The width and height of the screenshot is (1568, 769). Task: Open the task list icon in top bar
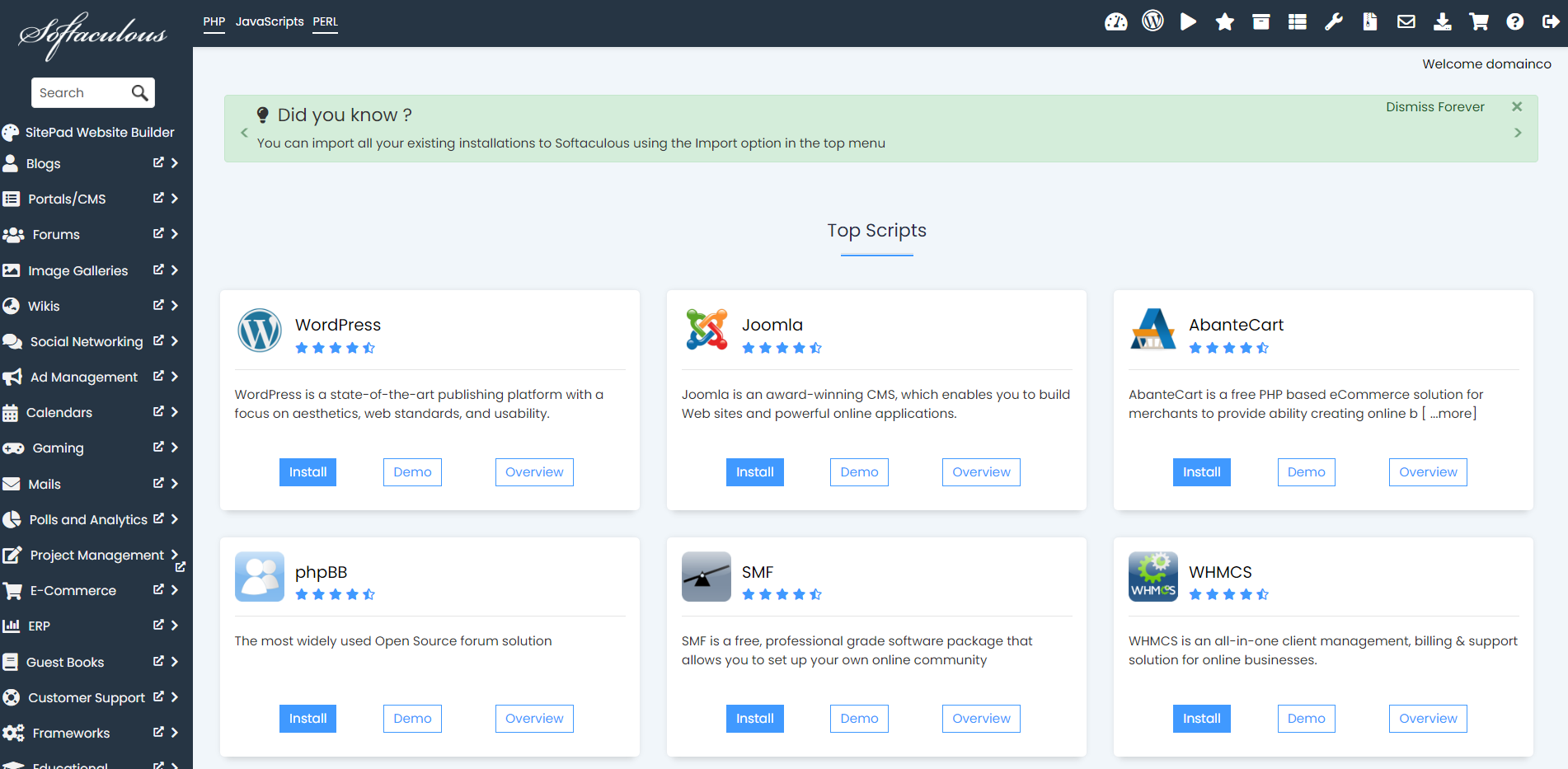coord(1298,22)
